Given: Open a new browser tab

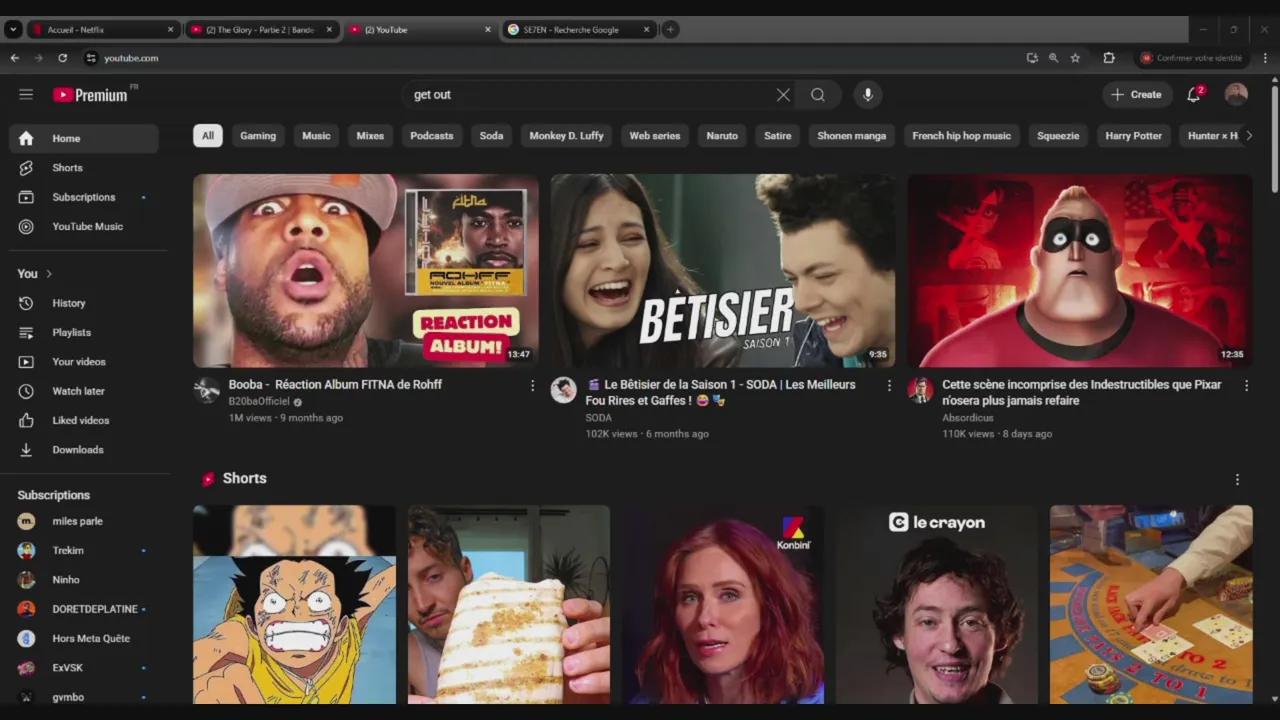Looking at the screenshot, I should pos(670,30).
